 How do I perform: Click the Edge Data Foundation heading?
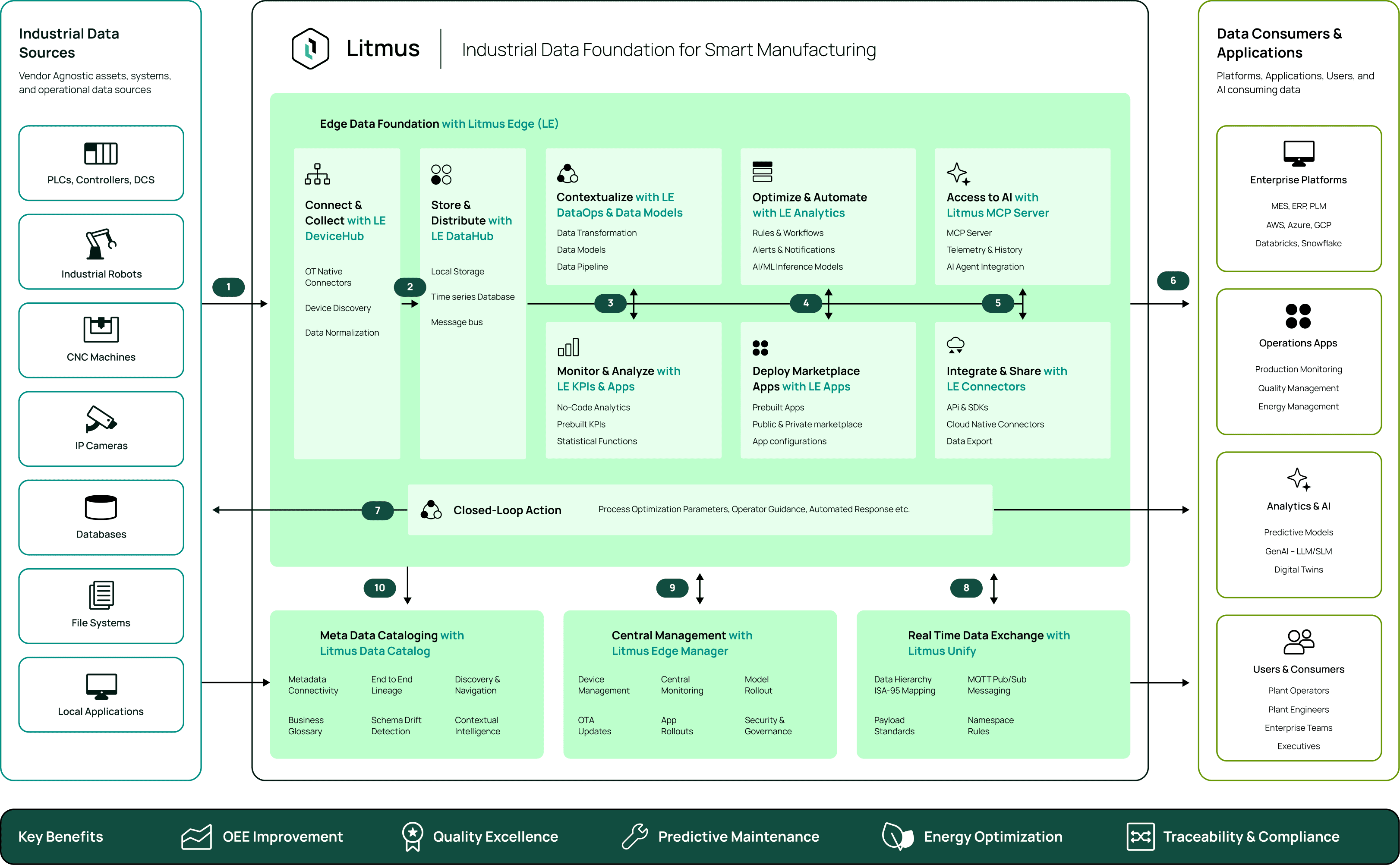(439, 123)
